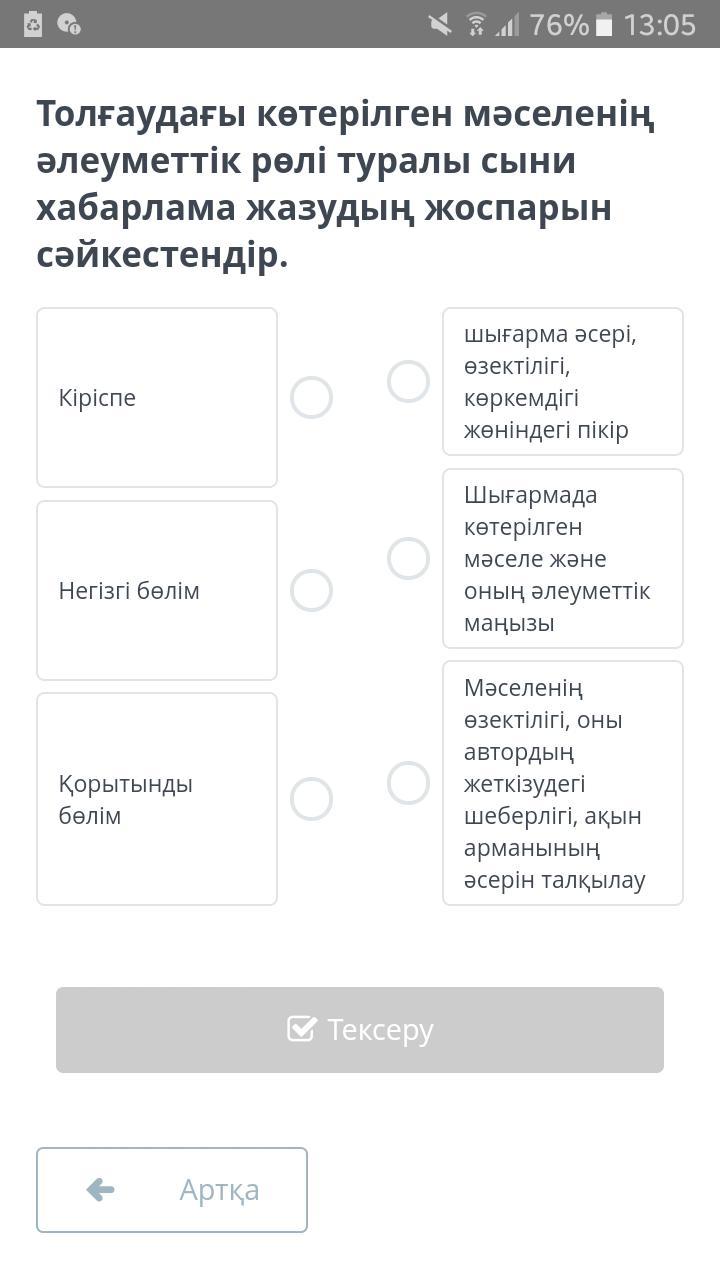This screenshot has width=720, height=1280.
Task: Select the radio circle next to Негізгі бөлім
Action: (311, 590)
